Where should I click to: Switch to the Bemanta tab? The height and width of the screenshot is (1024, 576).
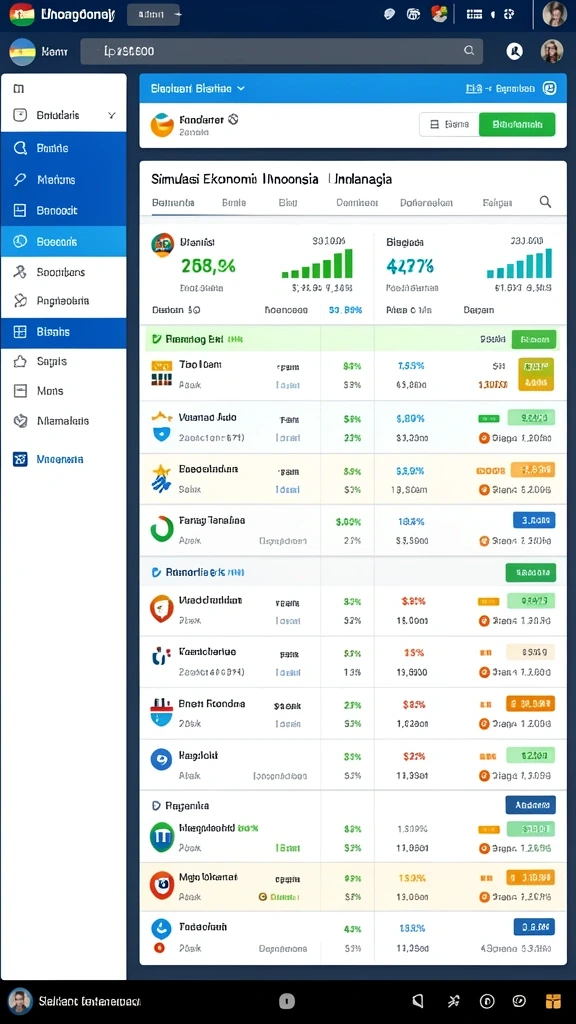(x=173, y=202)
